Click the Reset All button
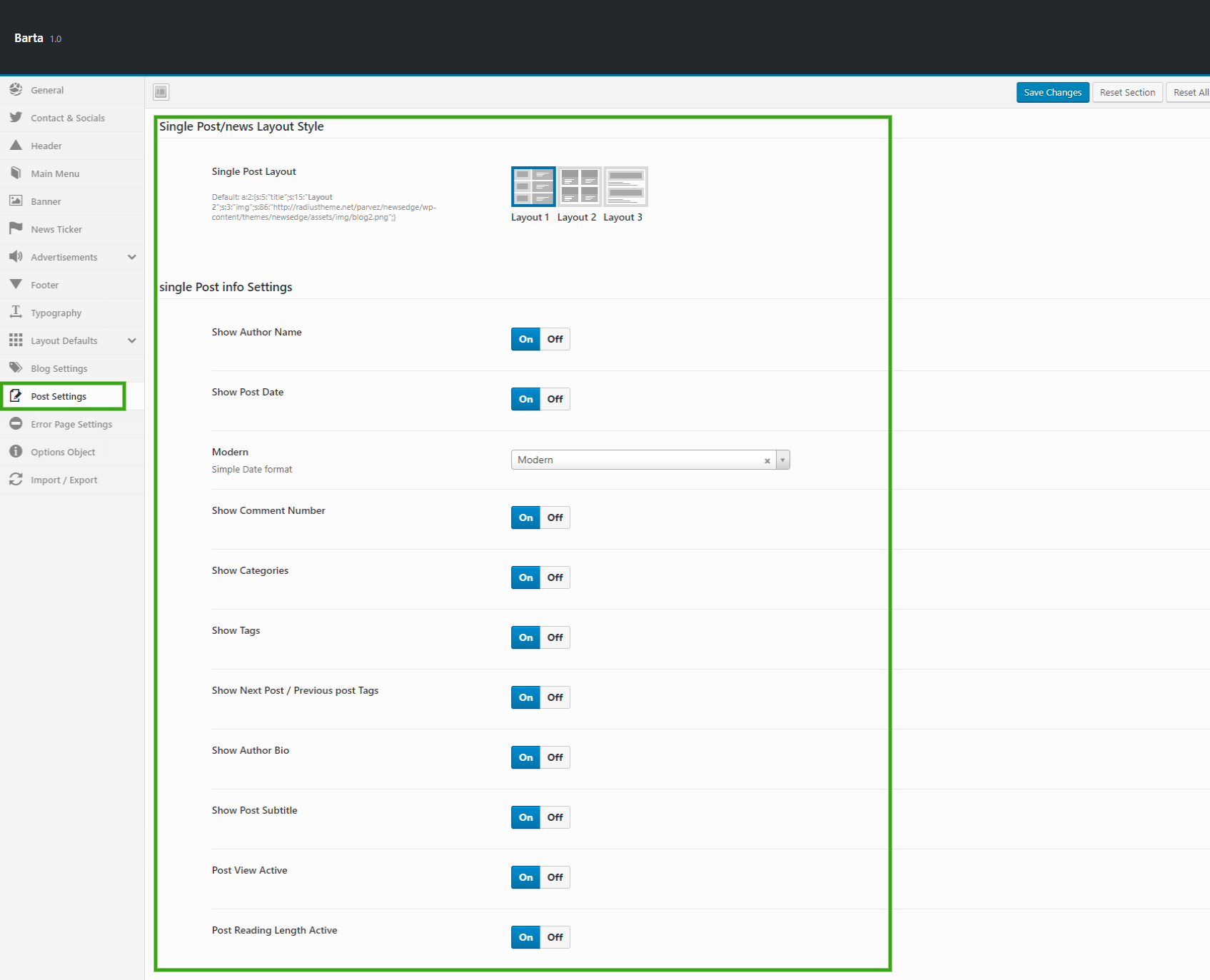Image resolution: width=1210 pixels, height=980 pixels. pos(1189,92)
